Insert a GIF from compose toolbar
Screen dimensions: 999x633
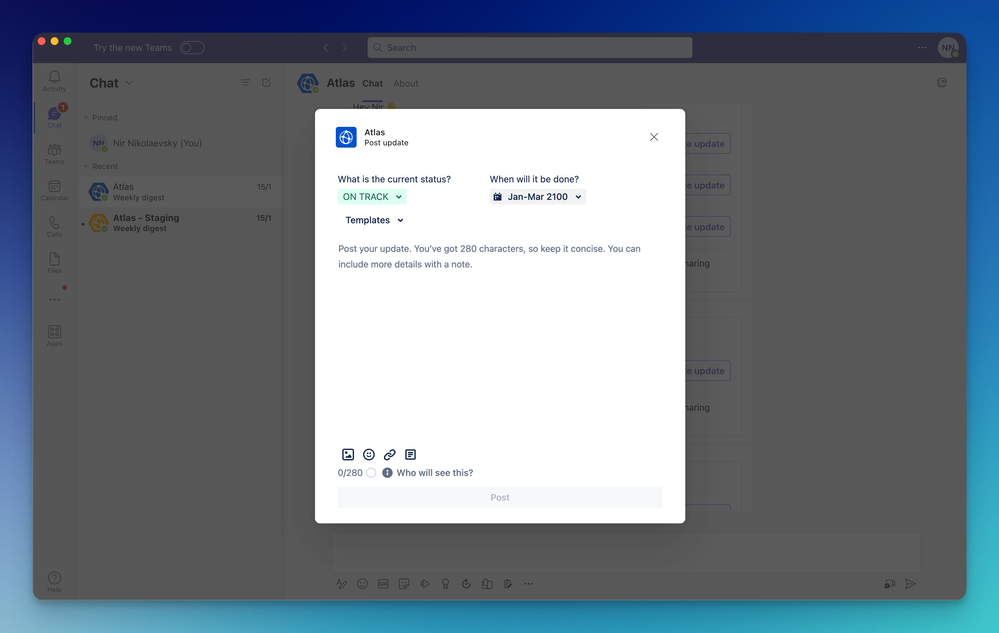coord(383,584)
